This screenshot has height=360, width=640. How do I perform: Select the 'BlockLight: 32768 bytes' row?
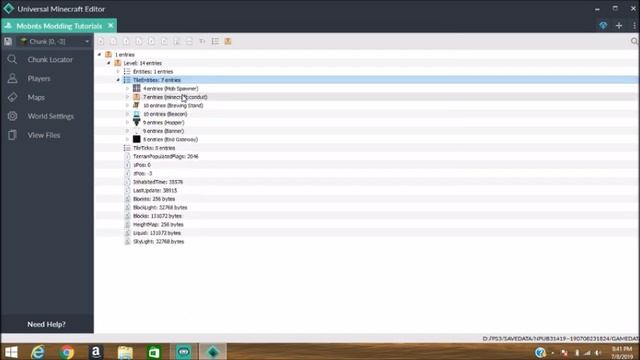160,207
